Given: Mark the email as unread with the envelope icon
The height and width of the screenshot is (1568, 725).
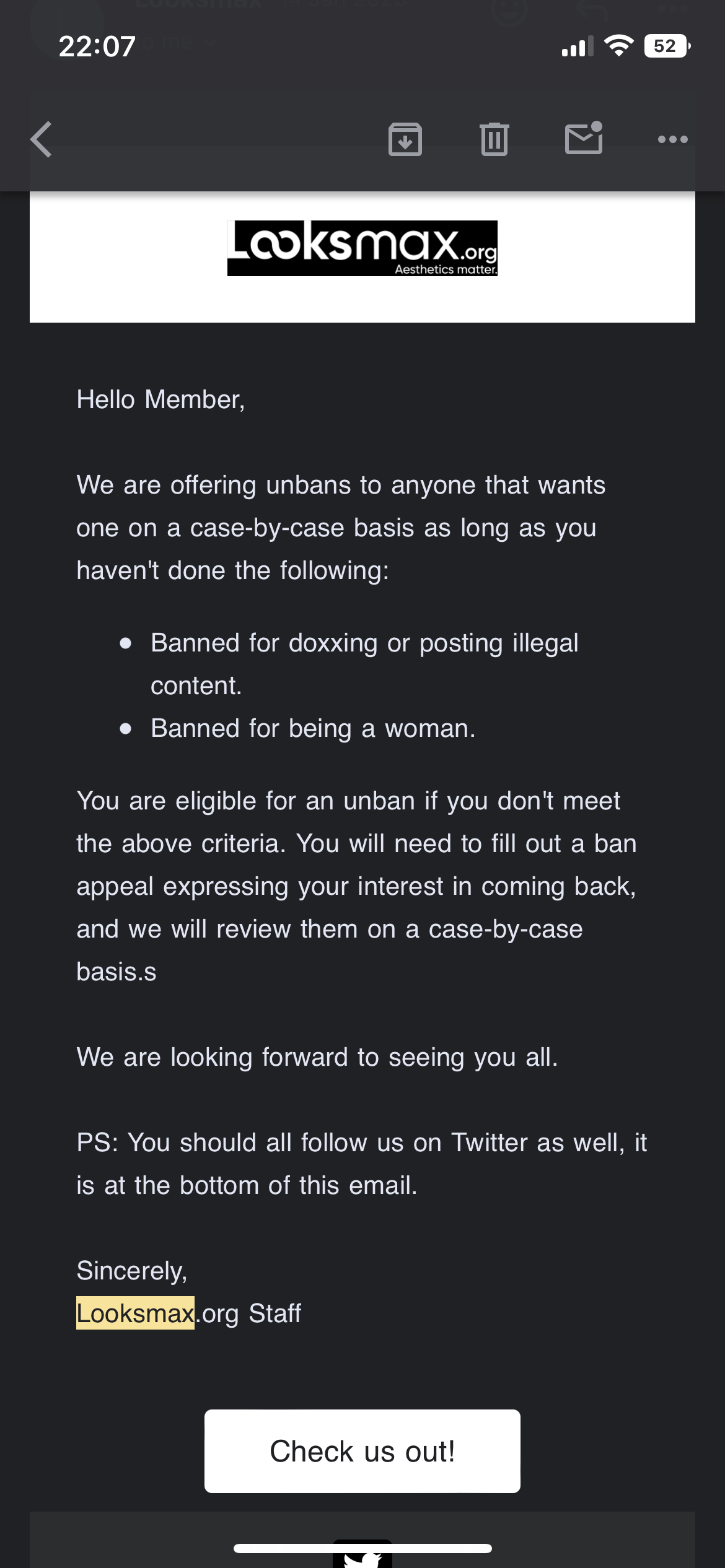Looking at the screenshot, I should click(x=584, y=138).
